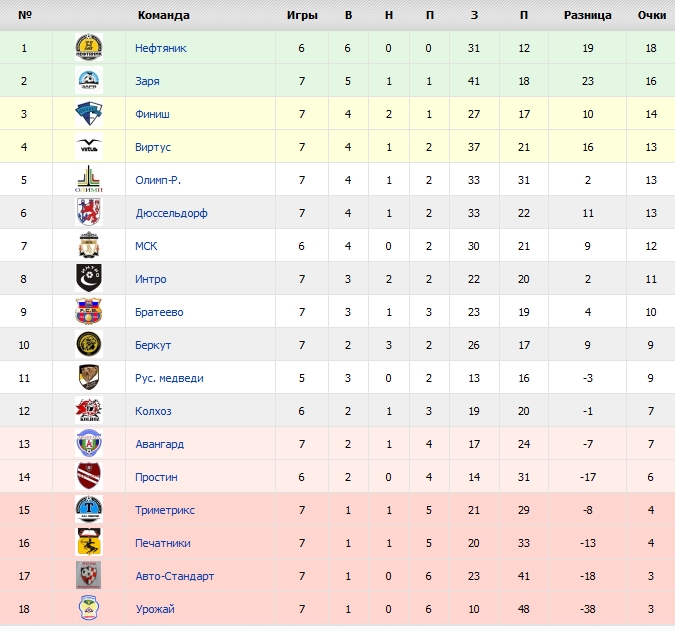
Task: Click the Беркут team logo
Action: pos(89,345)
